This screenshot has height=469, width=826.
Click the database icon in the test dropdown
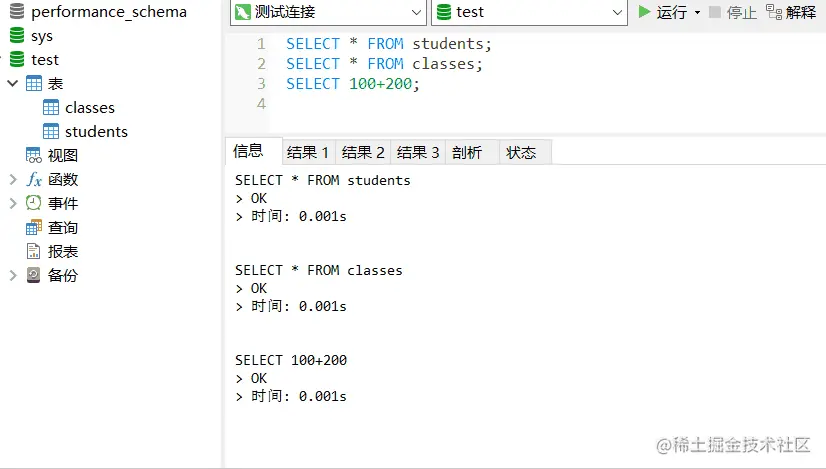[444, 12]
